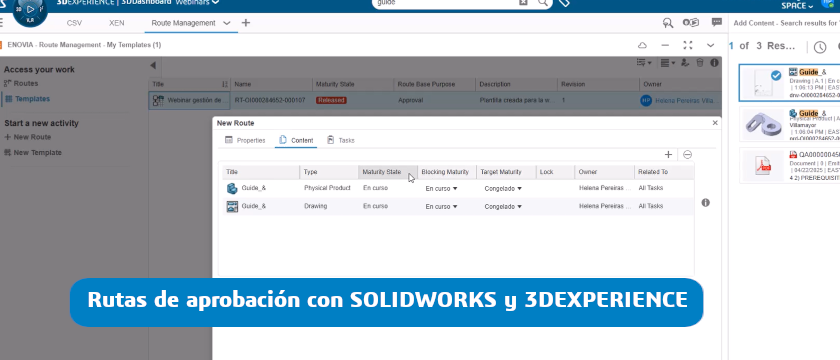Add a new dashboard tab
Viewport: 840px width, 360px height.
coord(245,22)
